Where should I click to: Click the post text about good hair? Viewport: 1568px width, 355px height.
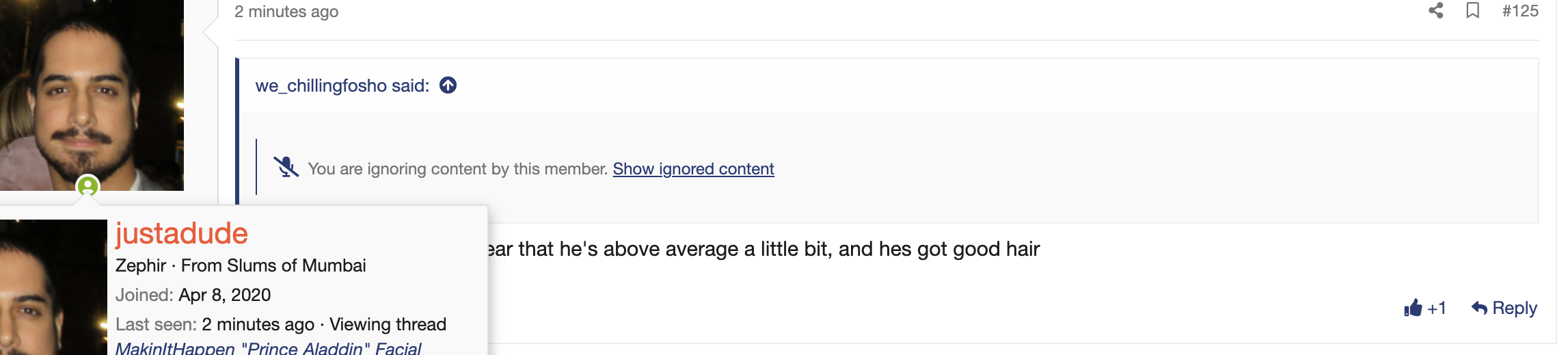click(x=763, y=249)
